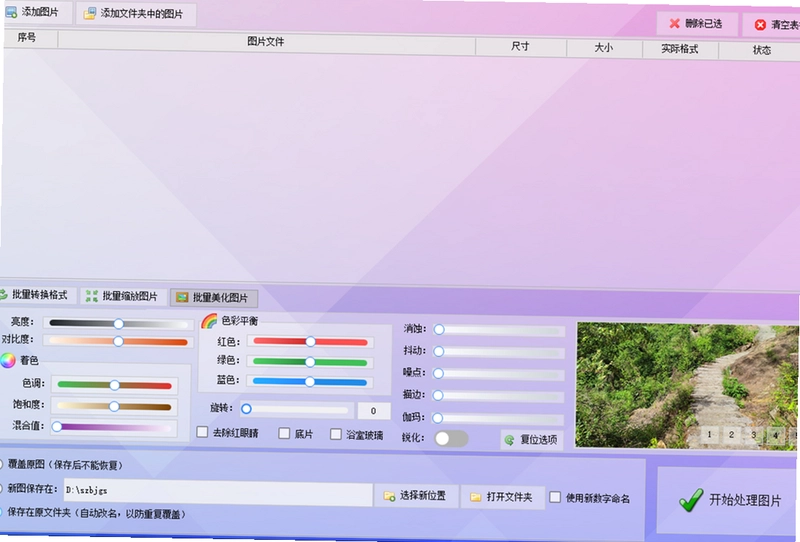Viewport: 800px width, 542px height.
Task: Click the 尺寸 column header
Action: point(520,46)
